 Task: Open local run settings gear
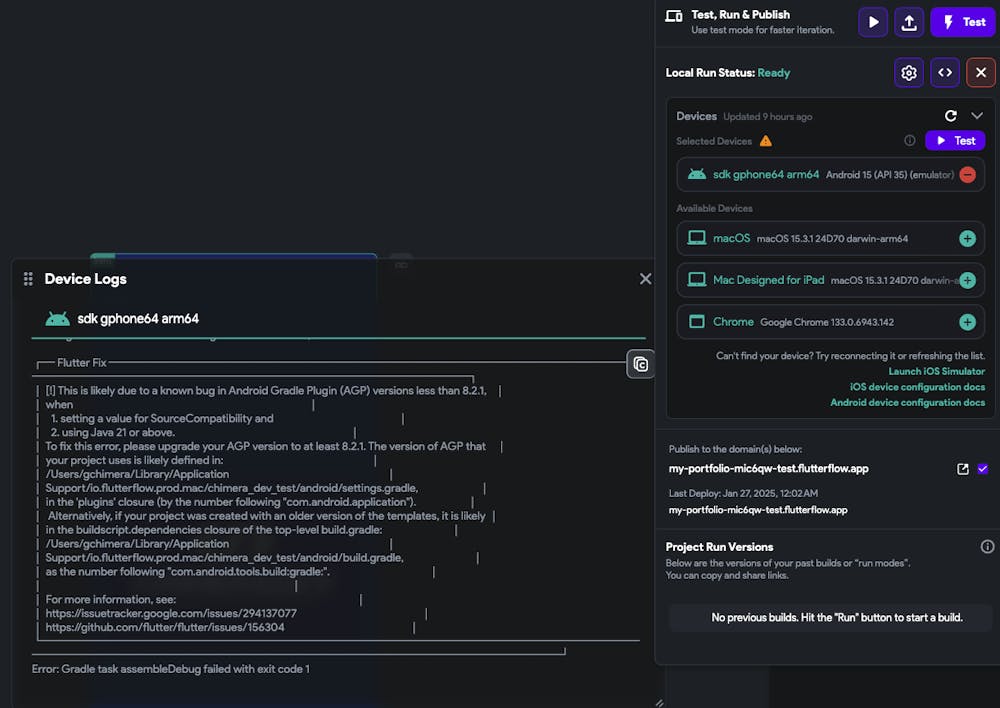[x=909, y=73]
